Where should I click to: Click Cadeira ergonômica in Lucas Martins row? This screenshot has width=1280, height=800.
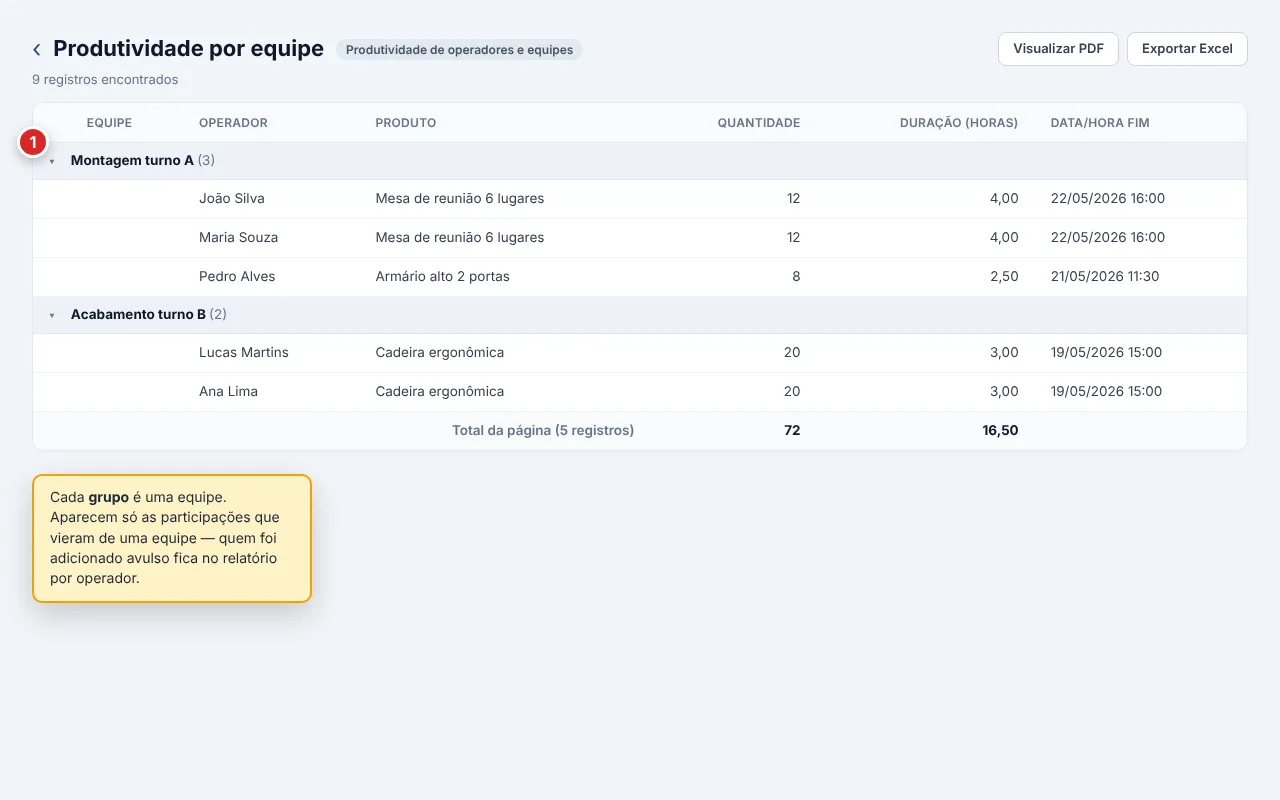tap(440, 352)
